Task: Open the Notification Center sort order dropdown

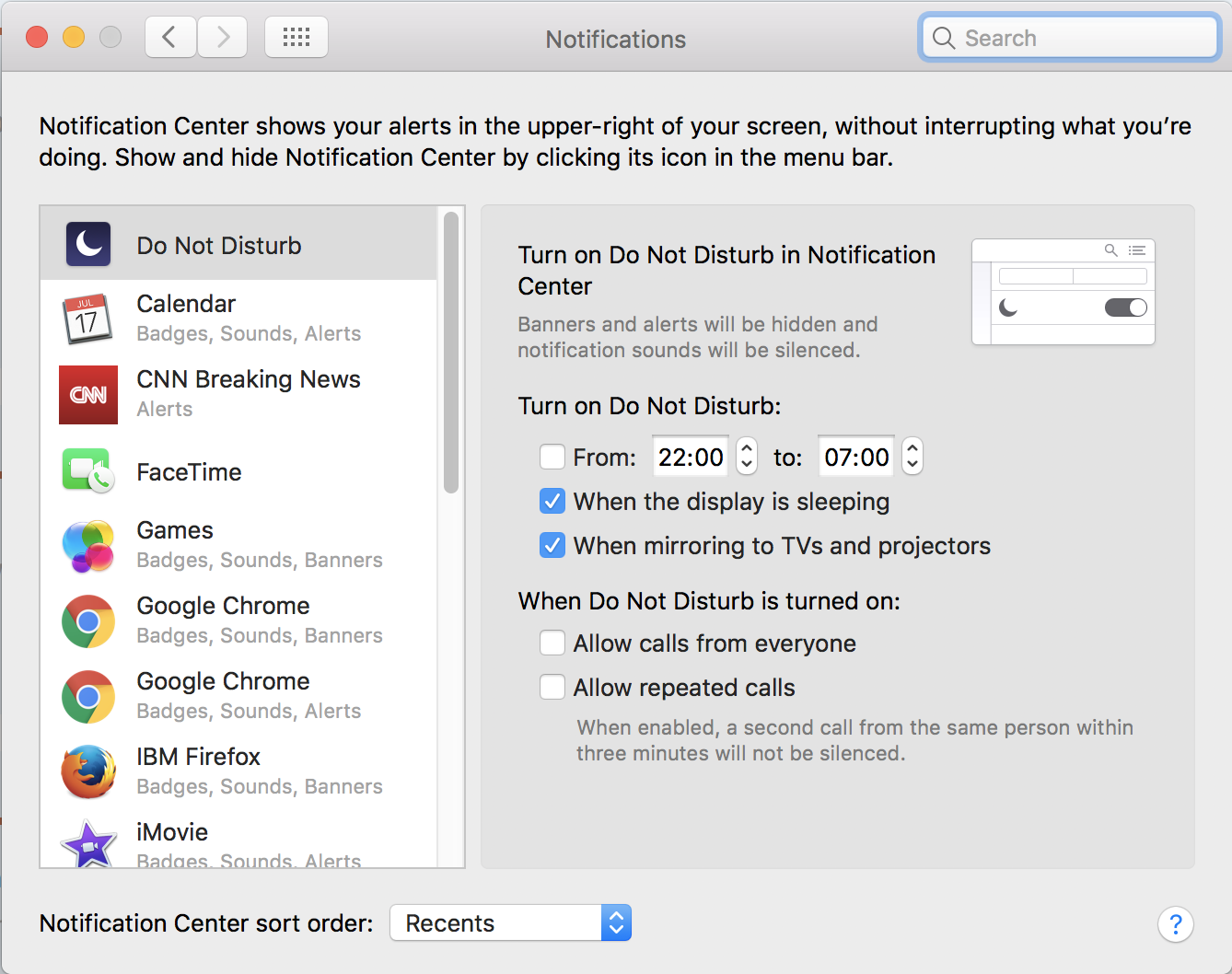Action: [511, 922]
